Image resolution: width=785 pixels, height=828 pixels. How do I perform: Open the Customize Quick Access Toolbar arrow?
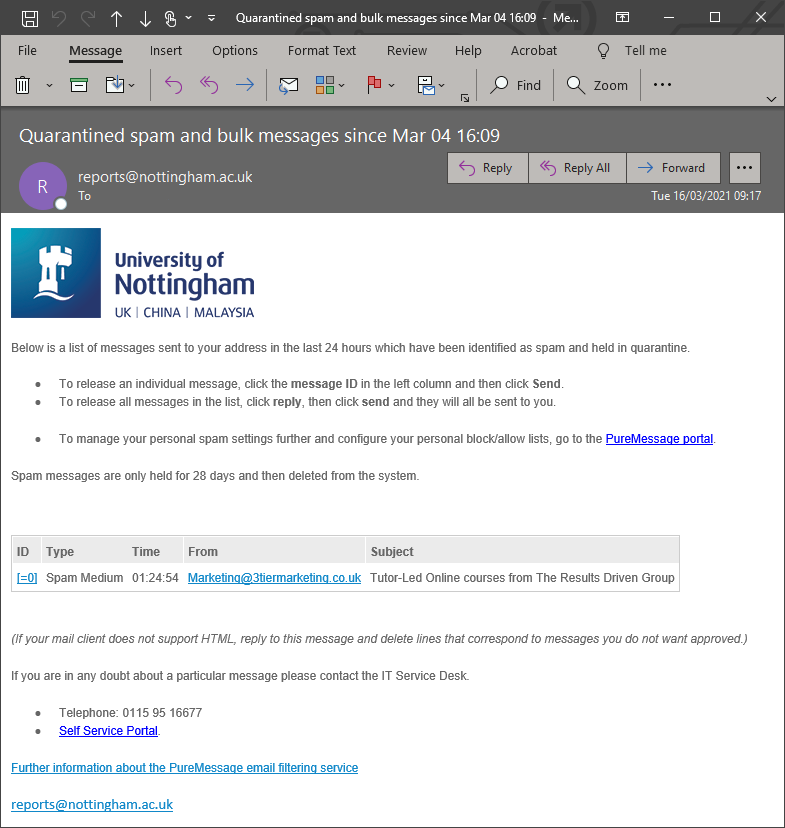click(211, 18)
